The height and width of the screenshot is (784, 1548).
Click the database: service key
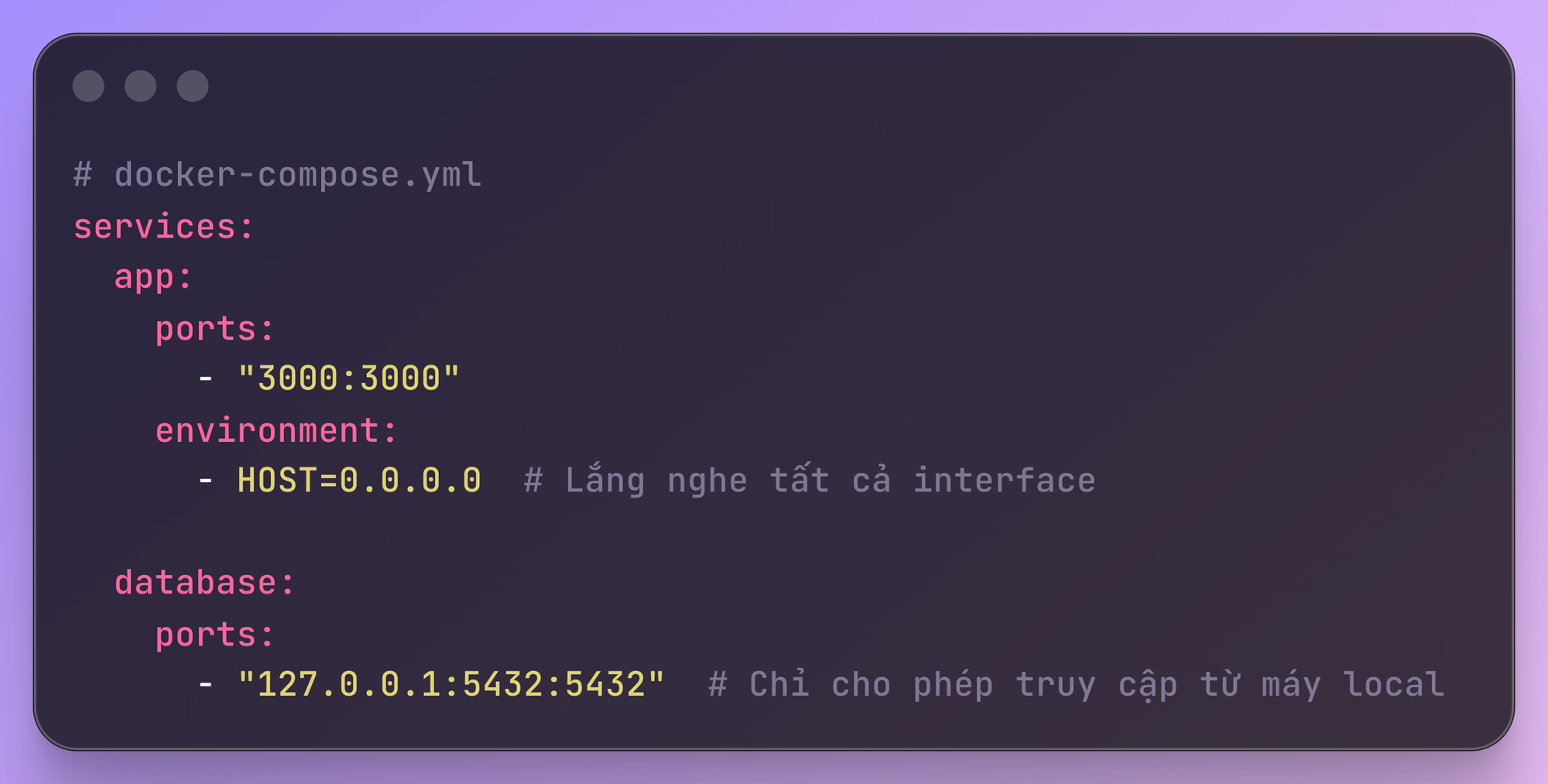coord(205,583)
